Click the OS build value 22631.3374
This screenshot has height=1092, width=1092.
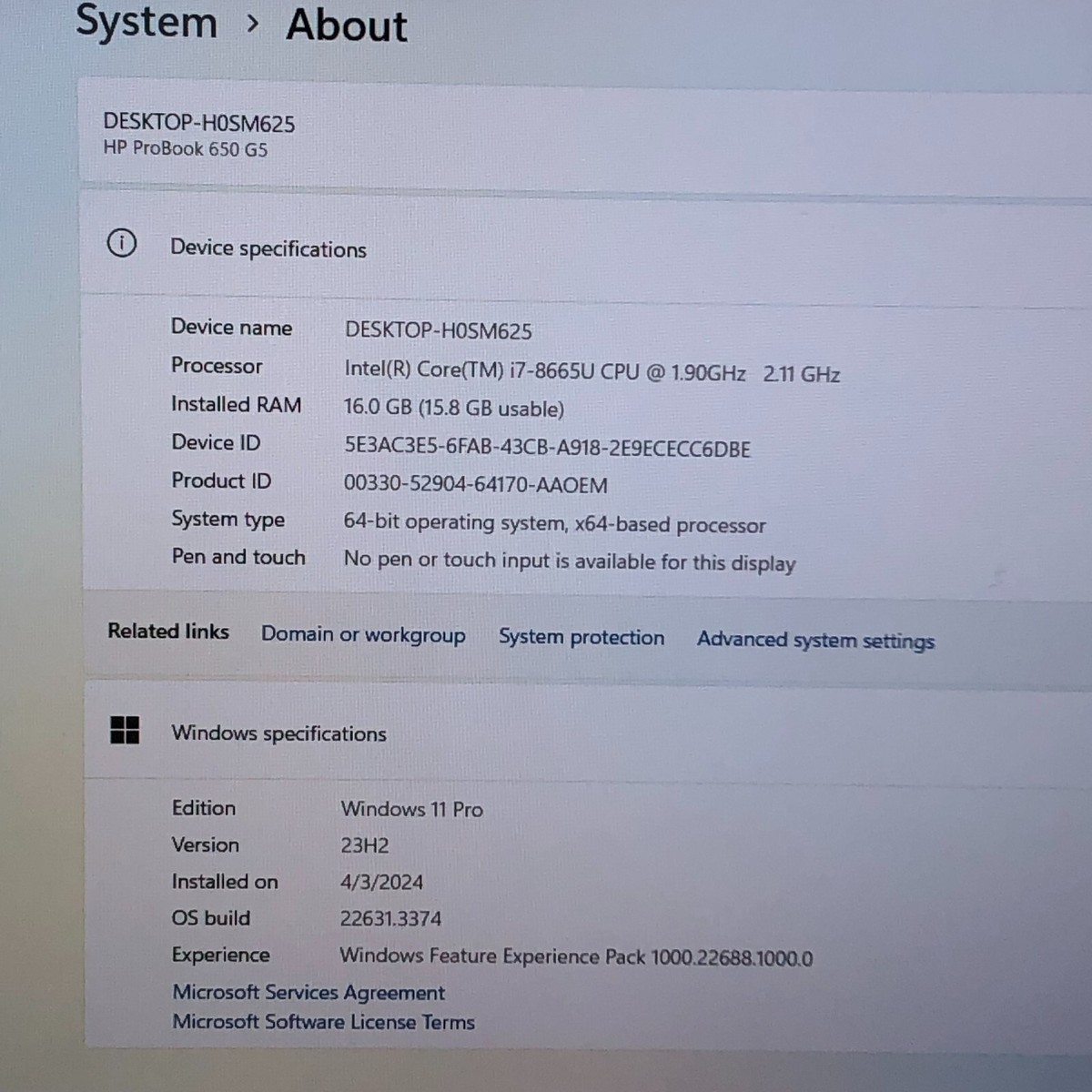(390, 918)
